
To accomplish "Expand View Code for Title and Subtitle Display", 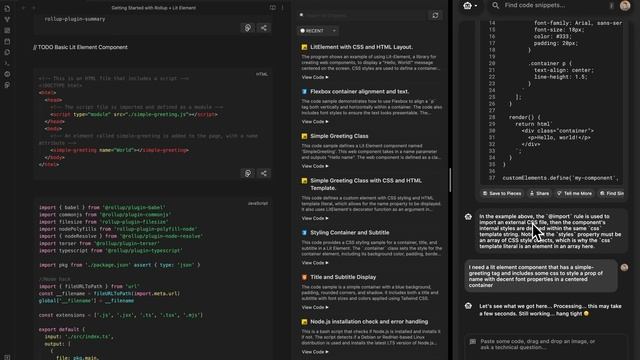I will 315,307.
